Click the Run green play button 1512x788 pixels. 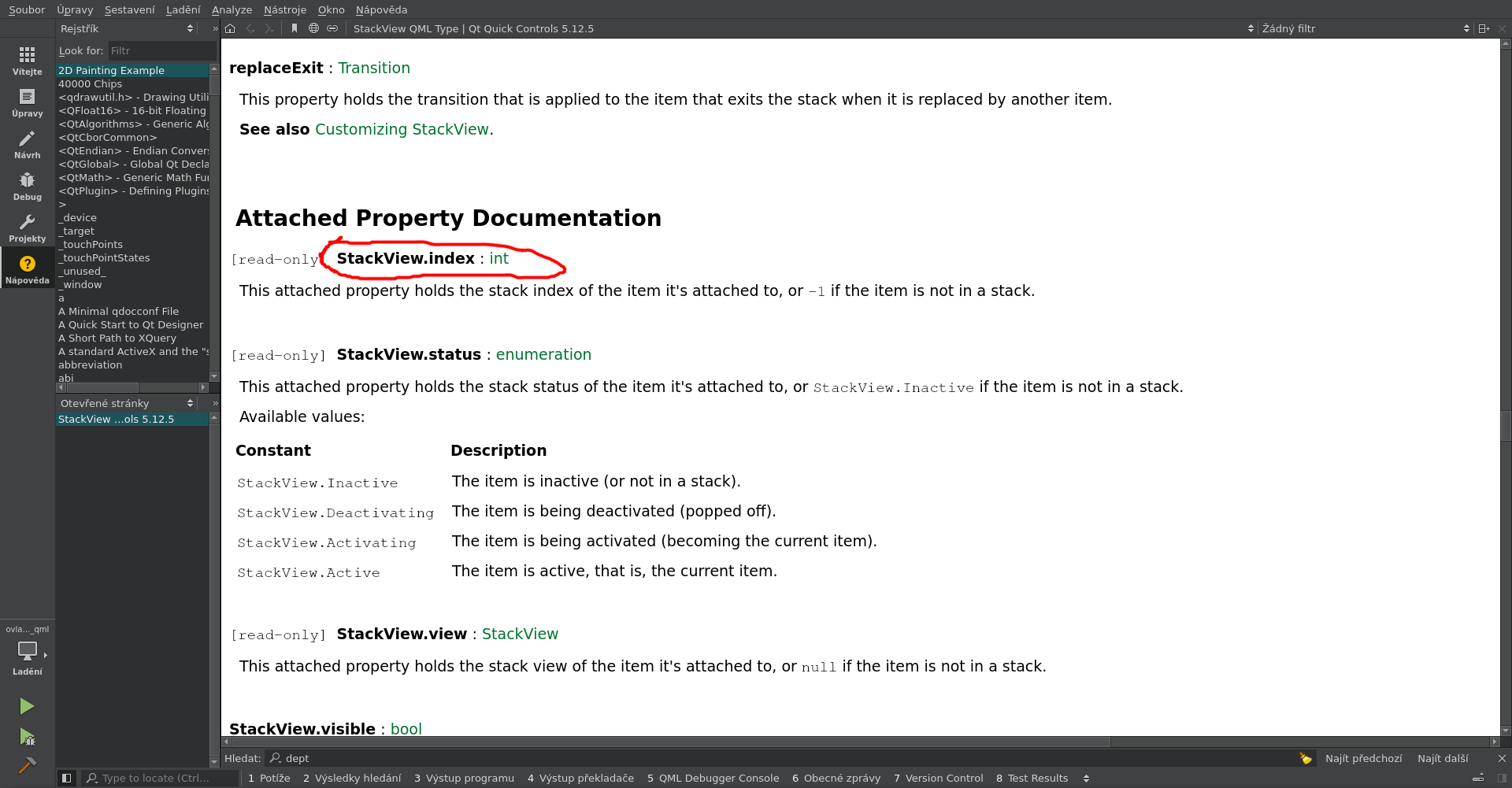click(27, 706)
